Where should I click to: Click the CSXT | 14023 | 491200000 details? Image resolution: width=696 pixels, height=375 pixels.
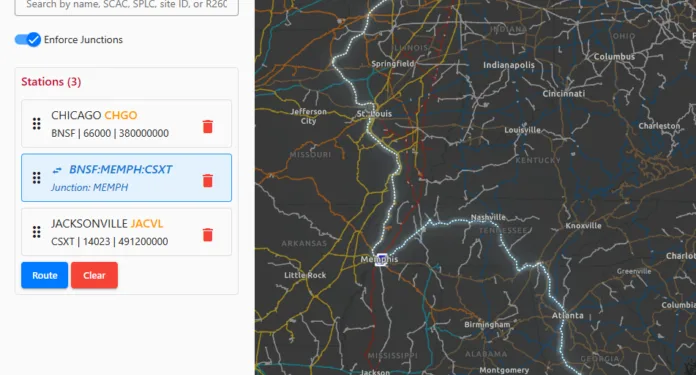110,241
